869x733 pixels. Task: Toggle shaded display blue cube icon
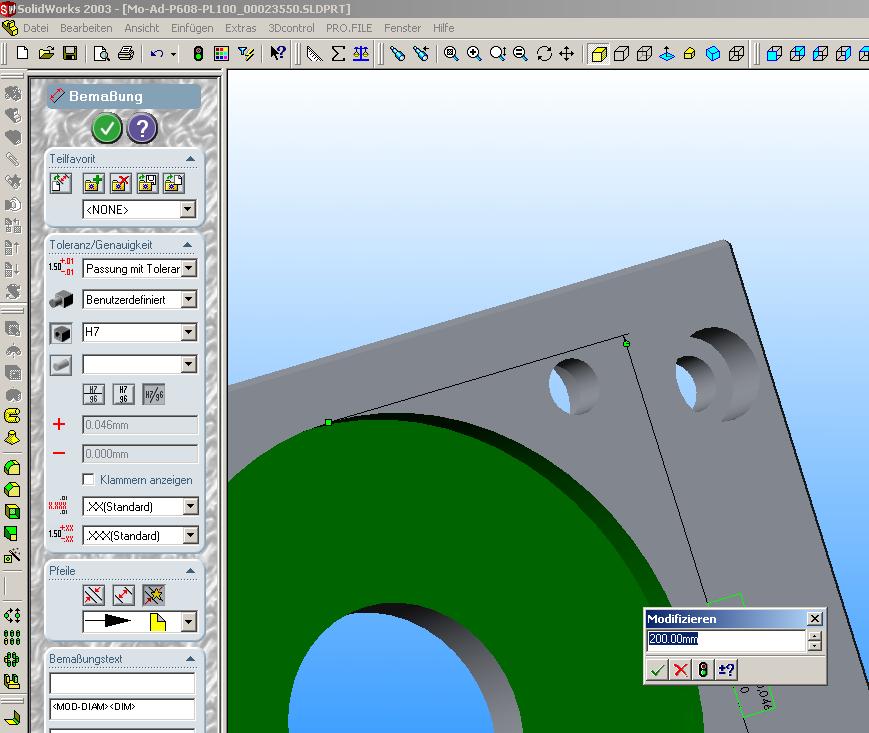713,54
